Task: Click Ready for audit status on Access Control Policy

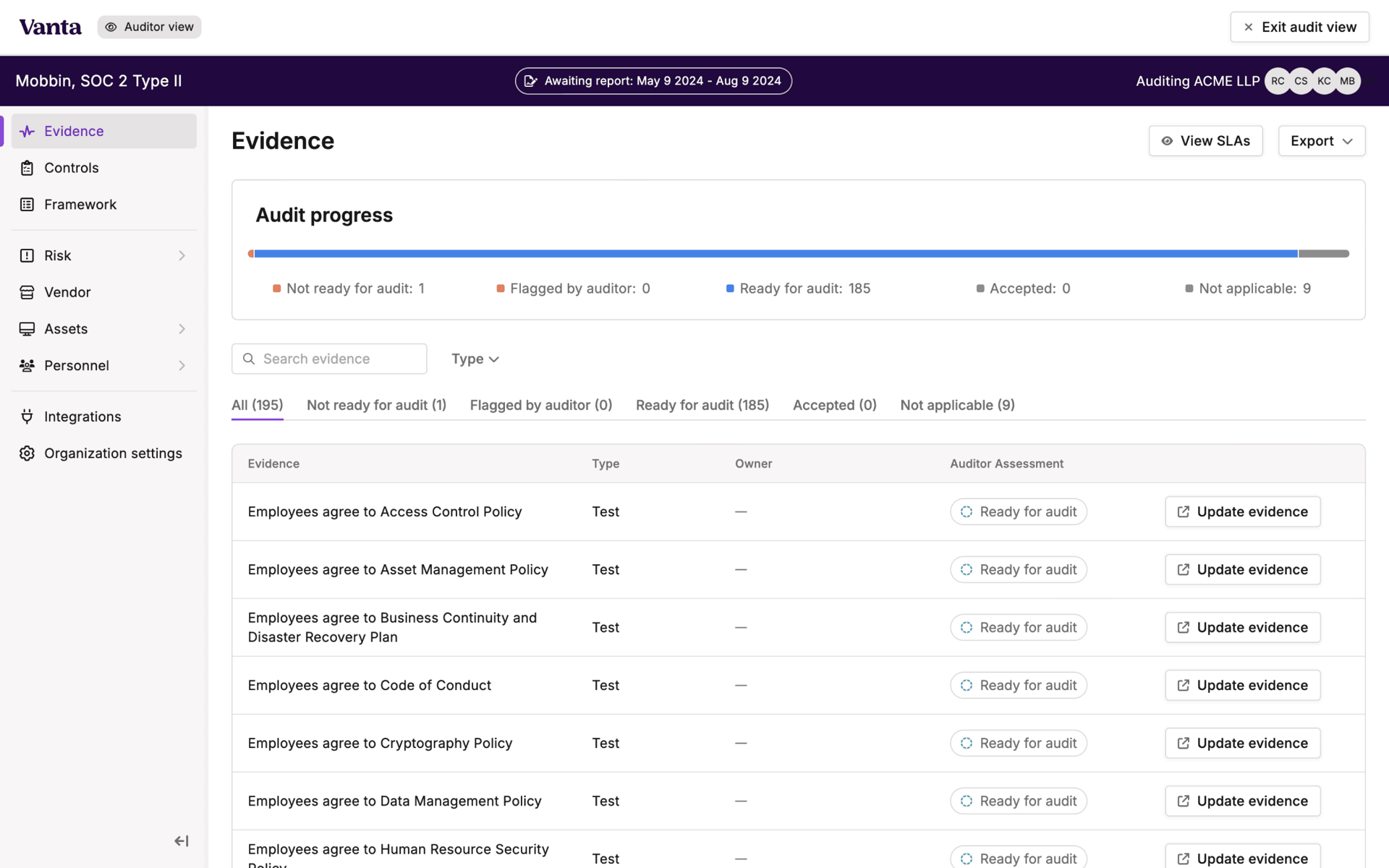Action: click(x=1018, y=511)
